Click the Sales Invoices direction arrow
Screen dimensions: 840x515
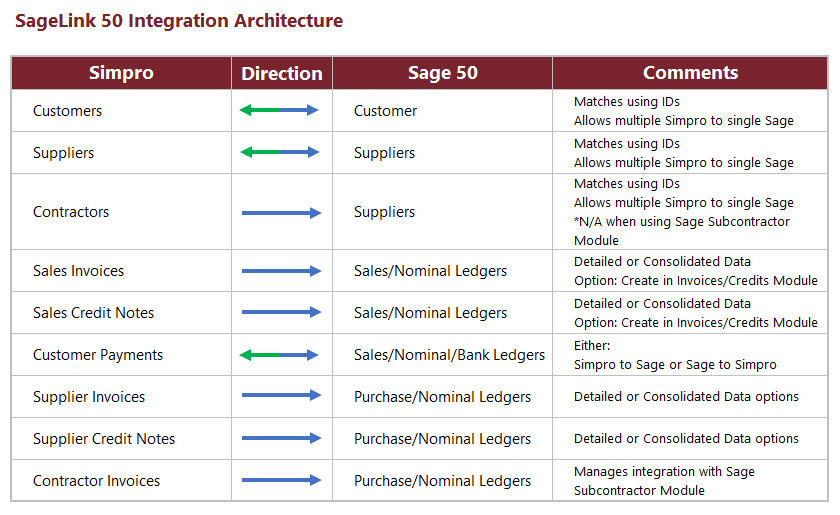[281, 271]
